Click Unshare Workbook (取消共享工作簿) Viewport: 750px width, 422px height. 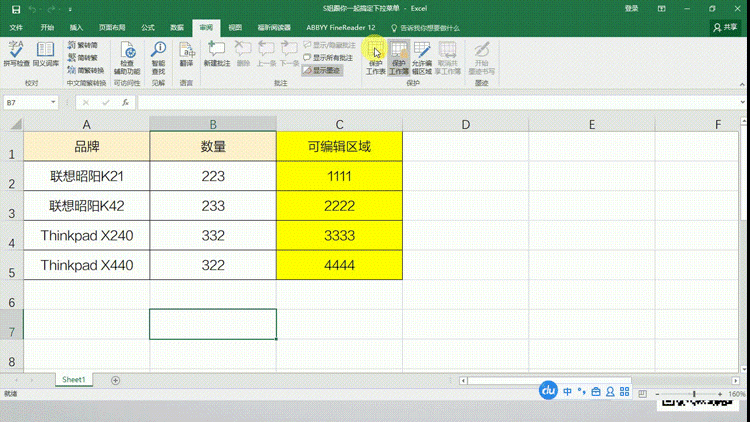[x=447, y=58]
